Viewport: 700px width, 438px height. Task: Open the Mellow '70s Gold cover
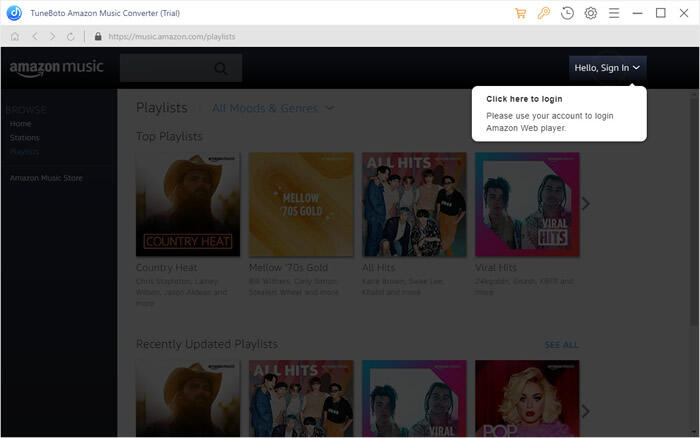(301, 204)
